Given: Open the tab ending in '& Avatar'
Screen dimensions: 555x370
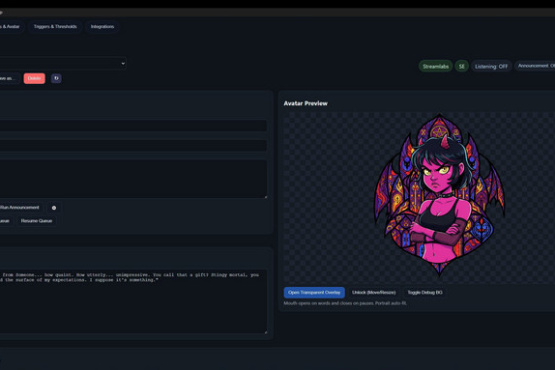Looking at the screenshot, I should (x=11, y=27).
